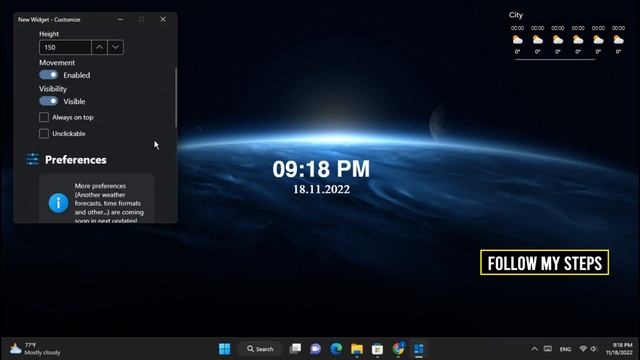
Task: Click the widgets app icon in taskbar
Action: click(419, 349)
